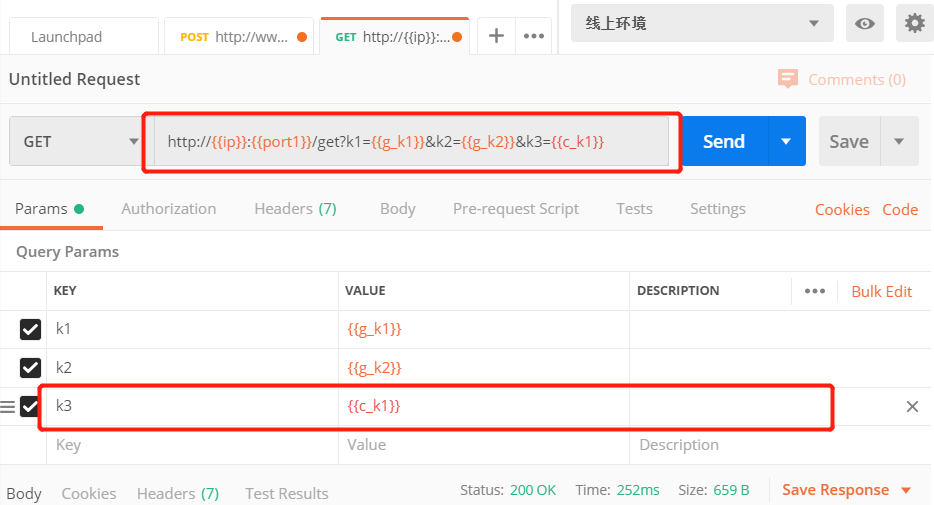Switch to the Authorization tab
This screenshot has width=934, height=505.
tap(169, 209)
